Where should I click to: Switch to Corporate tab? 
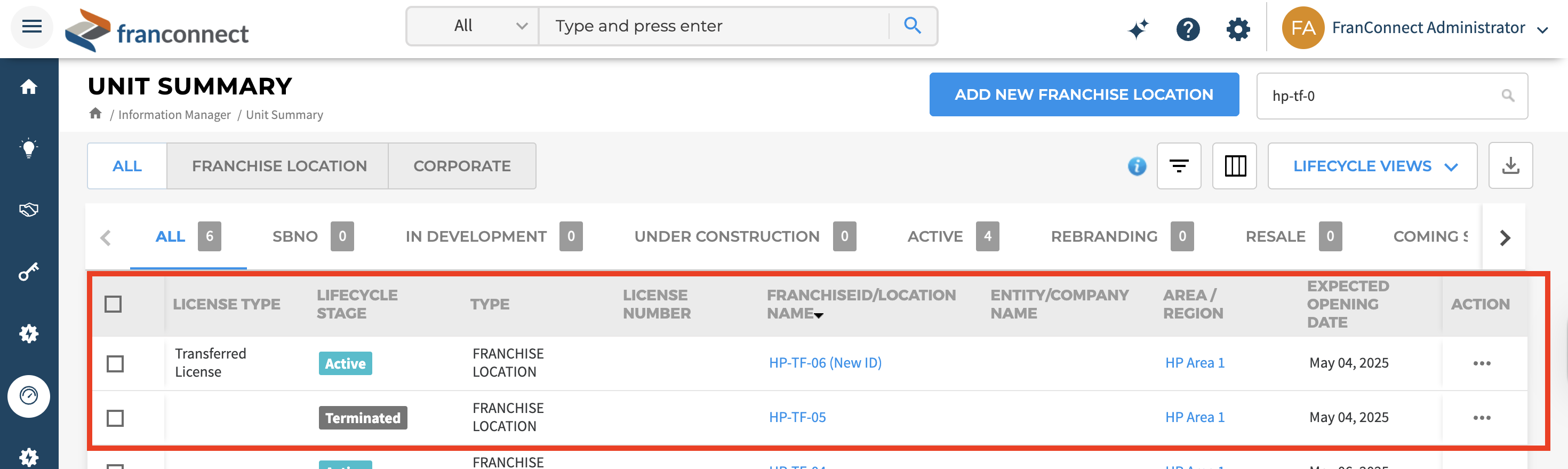pyautogui.click(x=462, y=166)
